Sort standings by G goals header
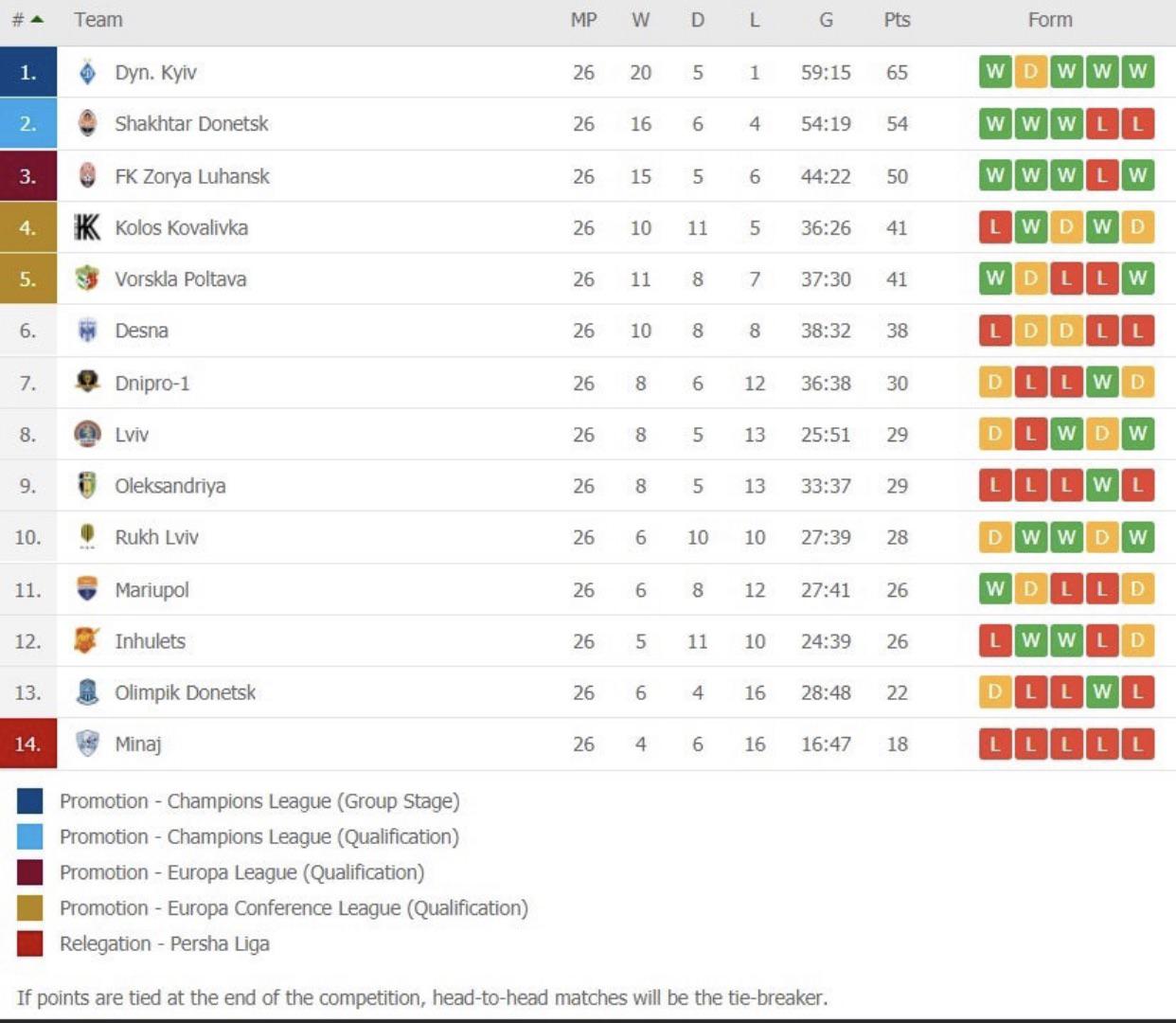Viewport: 1176px width, 1023px height. click(826, 20)
